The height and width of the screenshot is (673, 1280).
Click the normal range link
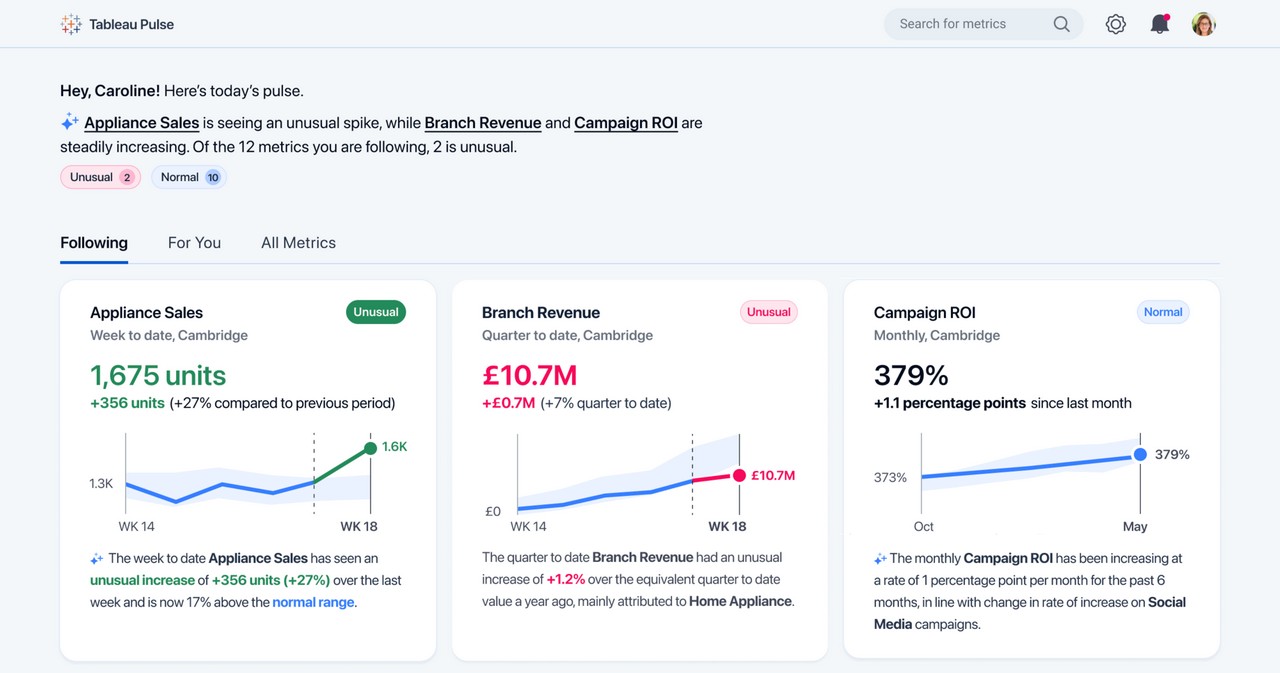[x=313, y=602]
